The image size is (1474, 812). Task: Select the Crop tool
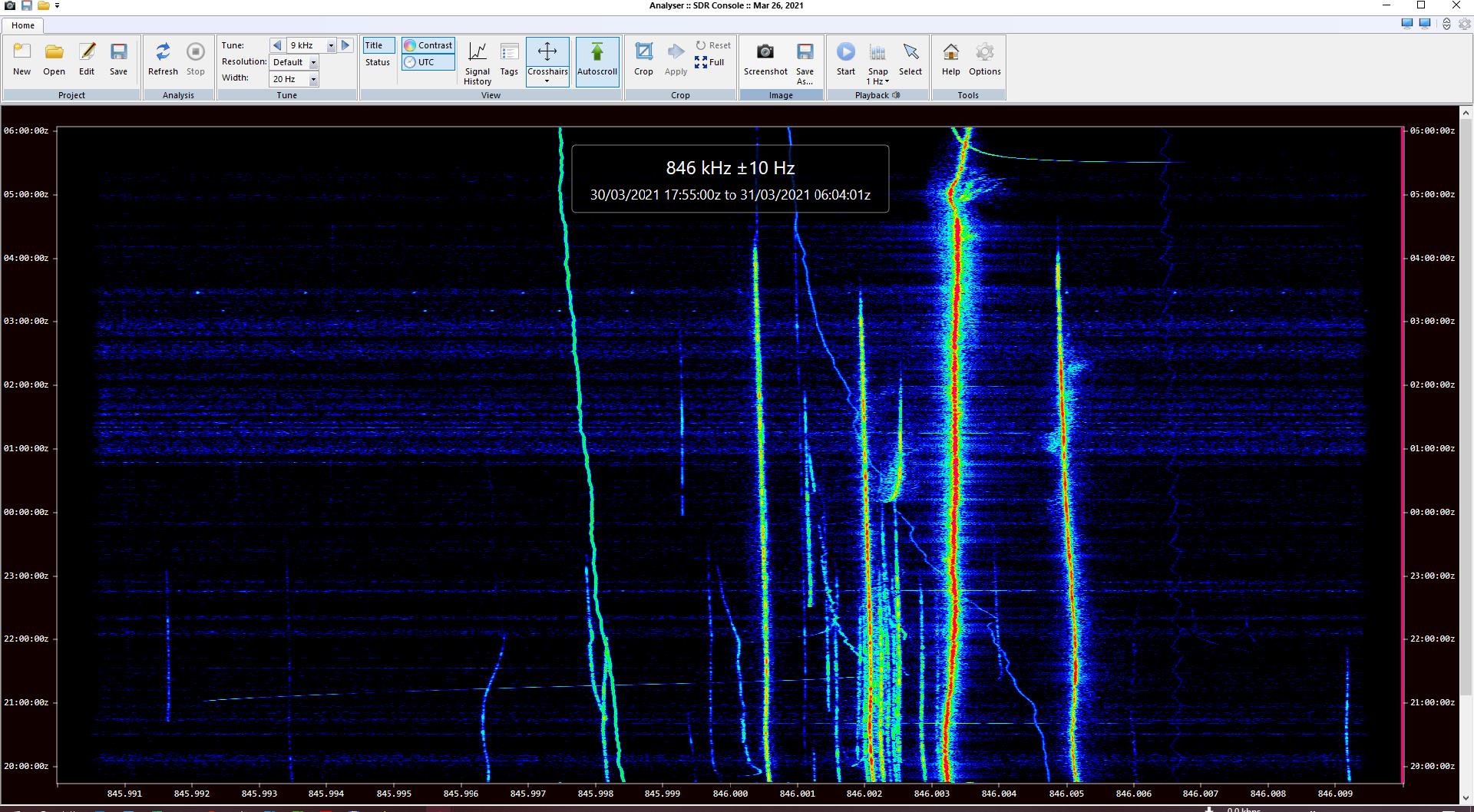click(643, 59)
